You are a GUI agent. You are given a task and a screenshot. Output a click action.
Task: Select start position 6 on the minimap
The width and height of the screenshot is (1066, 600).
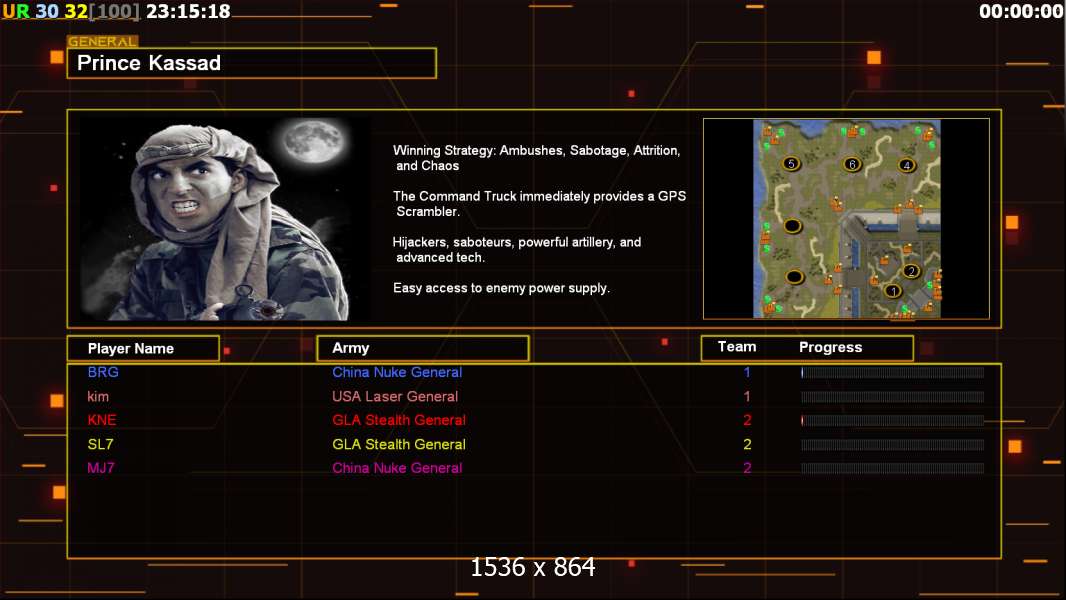coord(851,164)
